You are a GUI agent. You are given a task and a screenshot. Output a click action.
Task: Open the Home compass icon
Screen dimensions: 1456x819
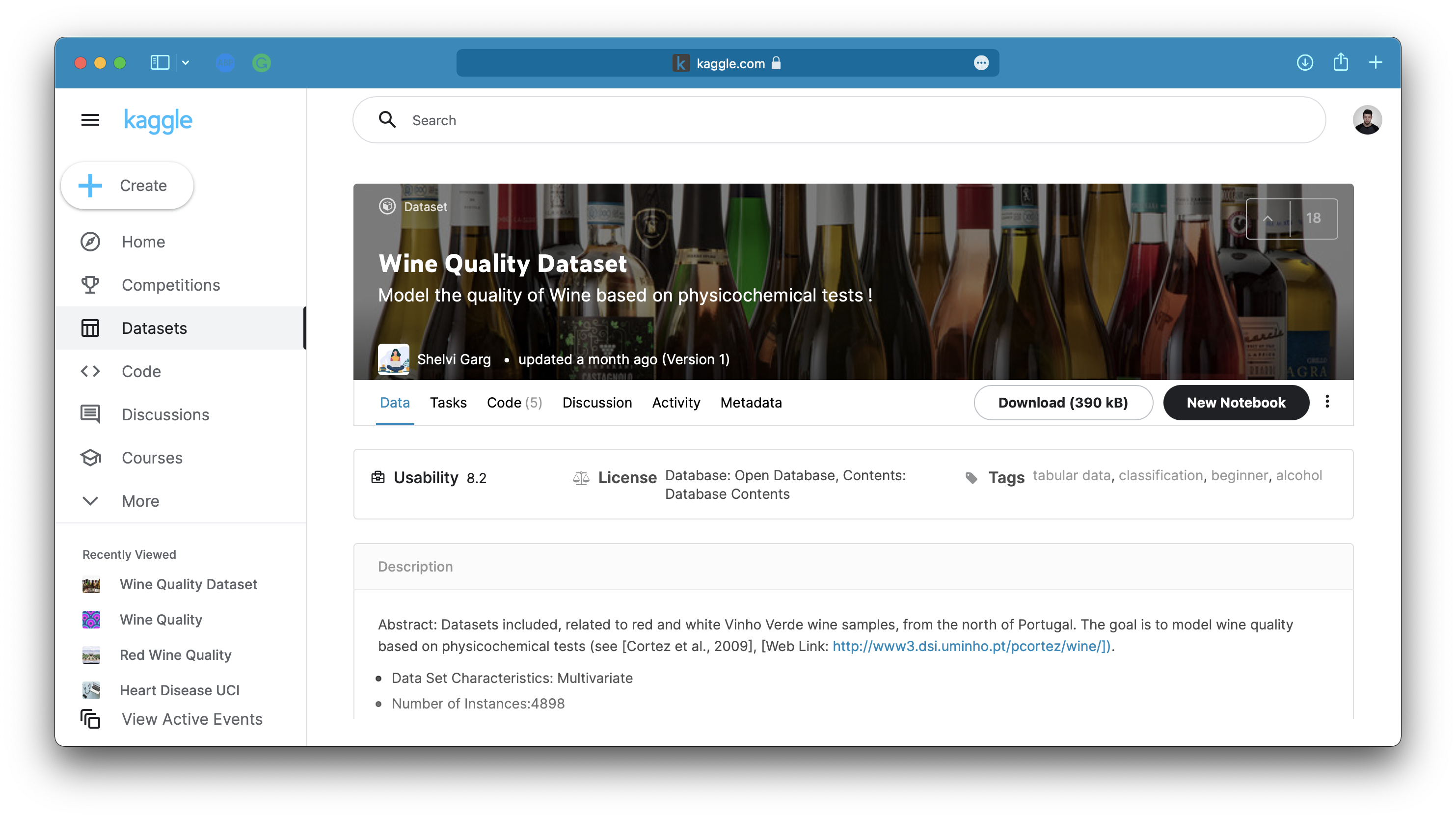[90, 242]
